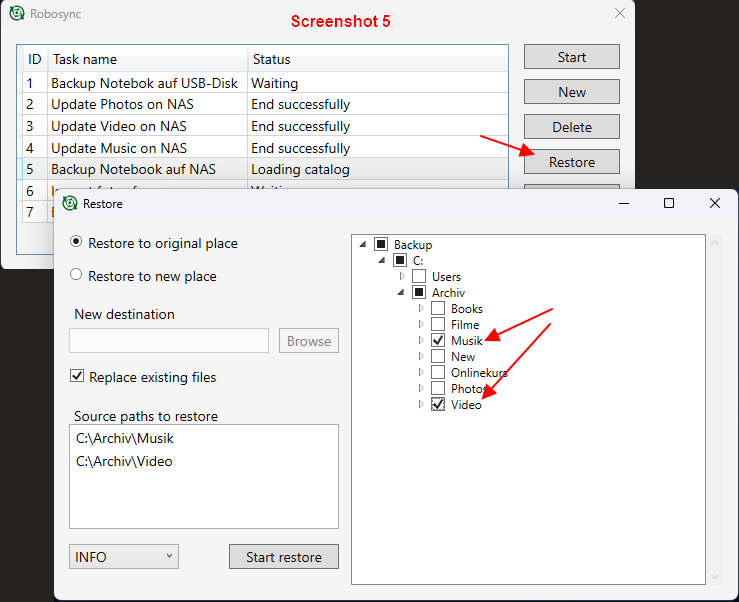The image size is (739, 602).
Task: Click the Restore button in main window
Action: coord(571,162)
